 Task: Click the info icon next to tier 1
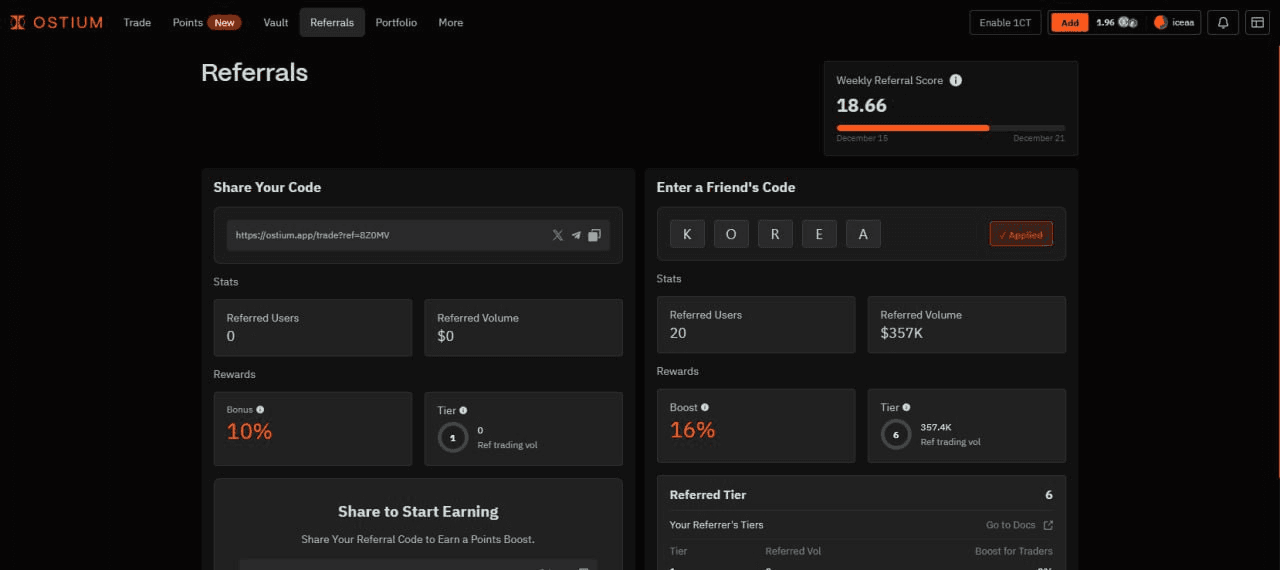pyautogui.click(x=463, y=410)
